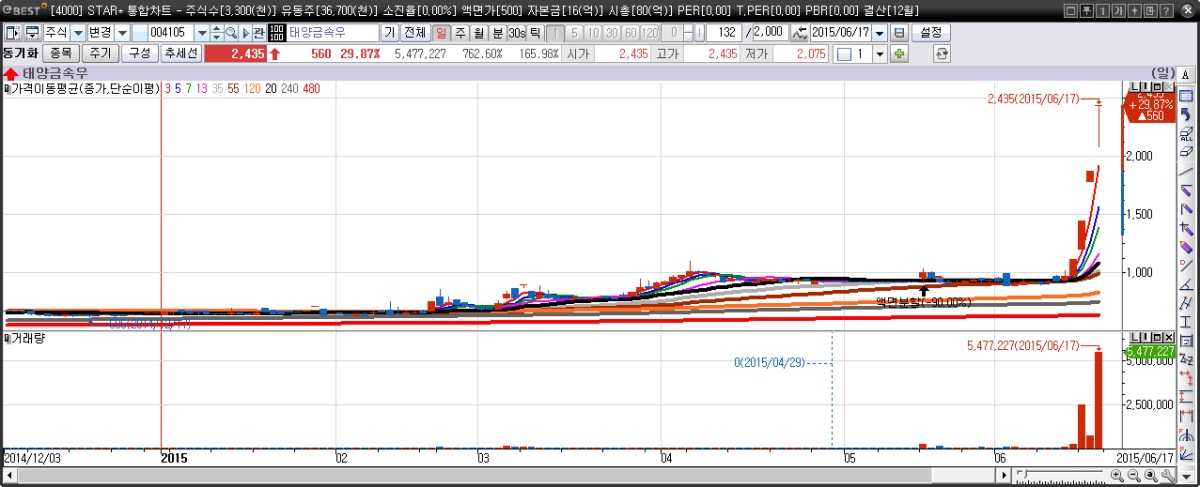Select the diagonal trend line drawing tool
The height and width of the screenshot is (487, 1200).
[x=1186, y=171]
